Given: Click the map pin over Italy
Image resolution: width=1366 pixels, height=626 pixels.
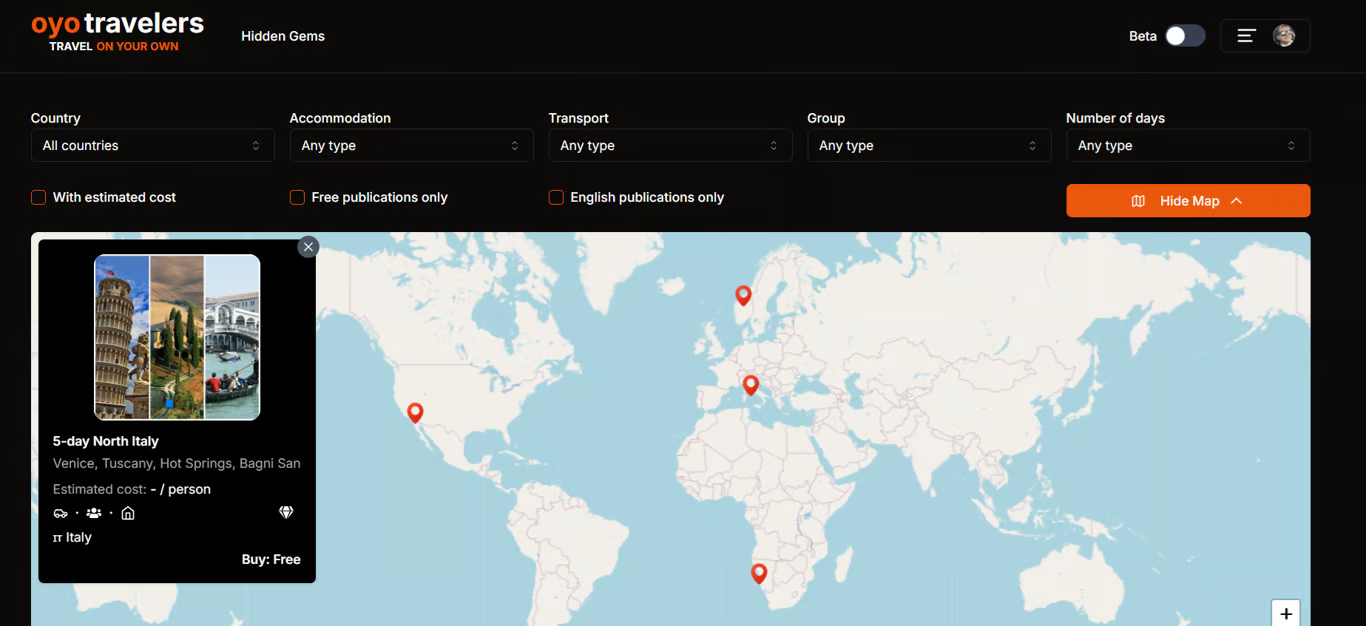Looking at the screenshot, I should 750,385.
